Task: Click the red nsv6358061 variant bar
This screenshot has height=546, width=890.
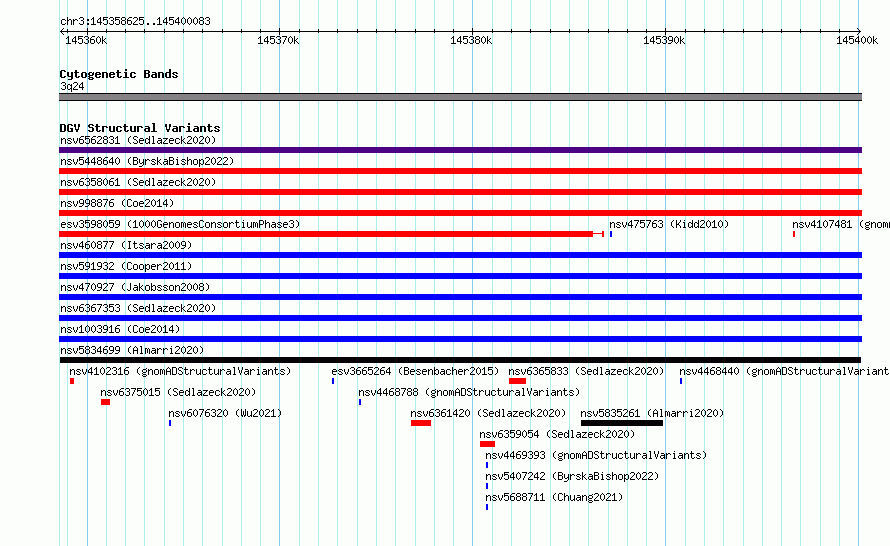Action: click(x=460, y=192)
